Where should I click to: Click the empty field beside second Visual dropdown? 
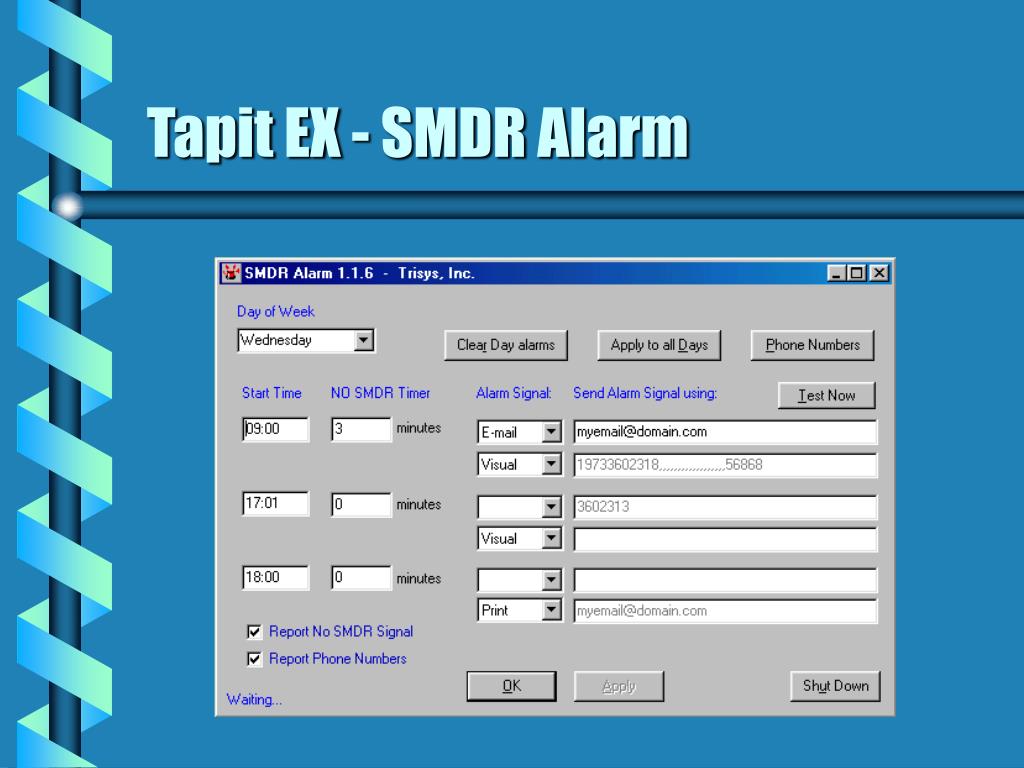pyautogui.click(x=725, y=539)
